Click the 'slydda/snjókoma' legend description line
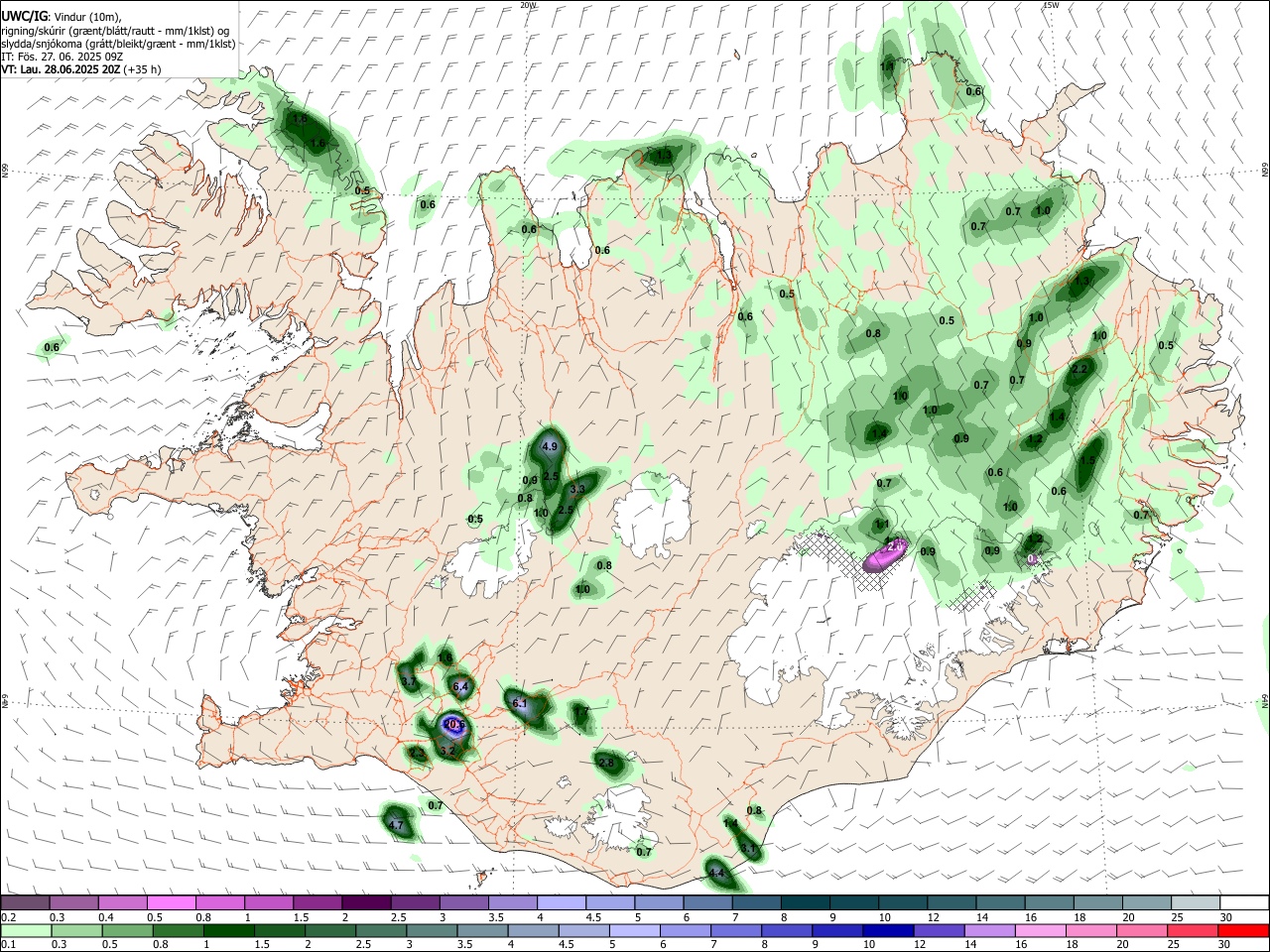Screen dimensions: 1270x952 pyautogui.click(x=119, y=44)
